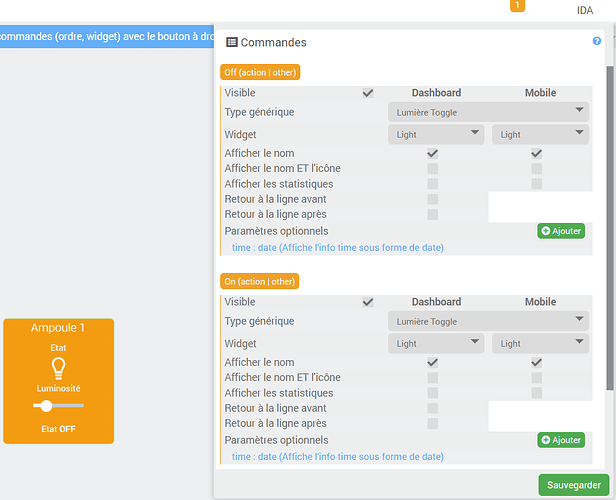Viewport: 616px width, 500px height.
Task: Open Type générique dropdown in Off section
Action: point(488,112)
